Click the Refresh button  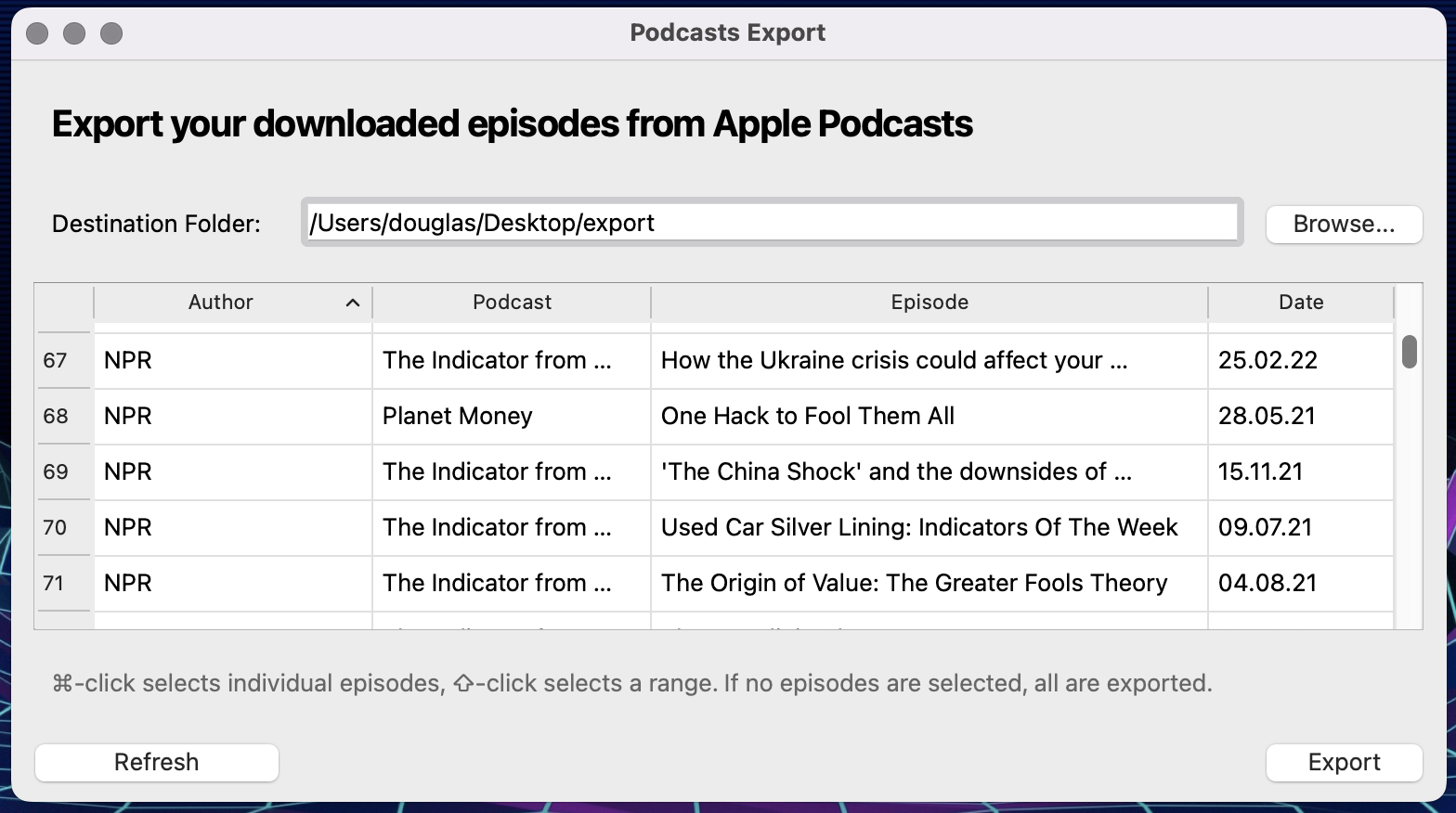pyautogui.click(x=157, y=762)
